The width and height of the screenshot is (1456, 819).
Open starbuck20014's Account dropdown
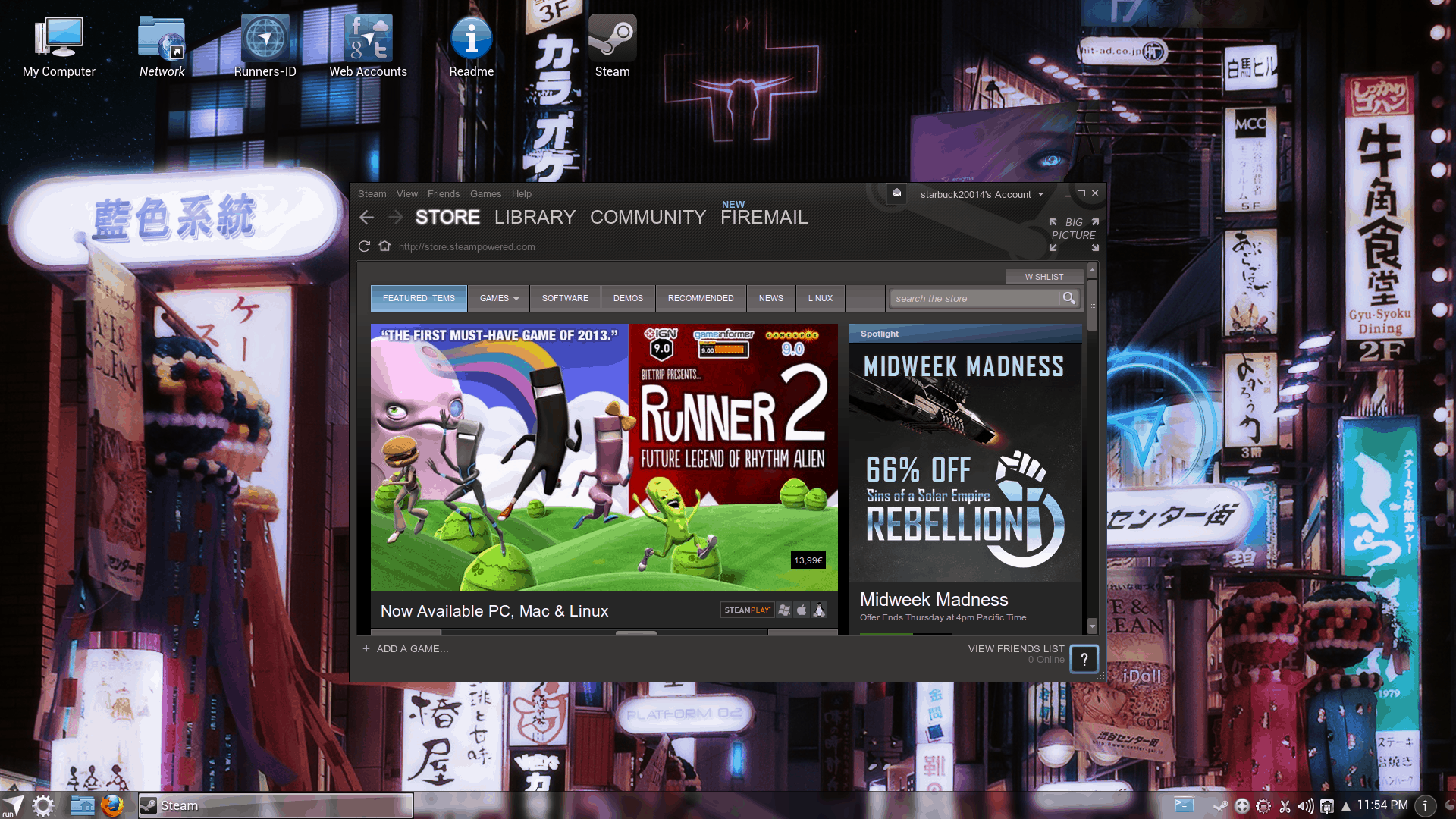click(982, 194)
